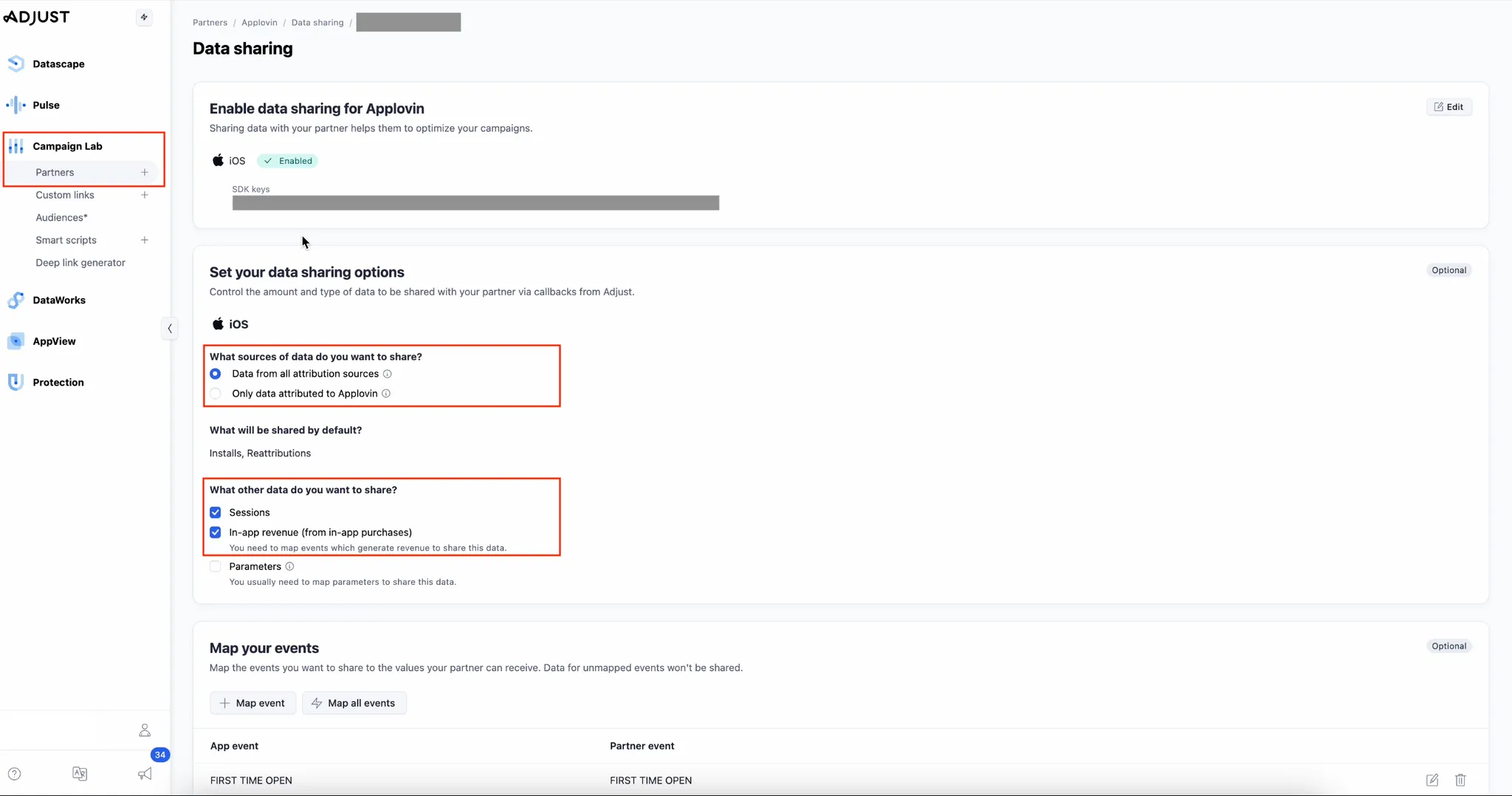Click the Adjust logo
The width and height of the screenshot is (1512, 796).
click(37, 17)
